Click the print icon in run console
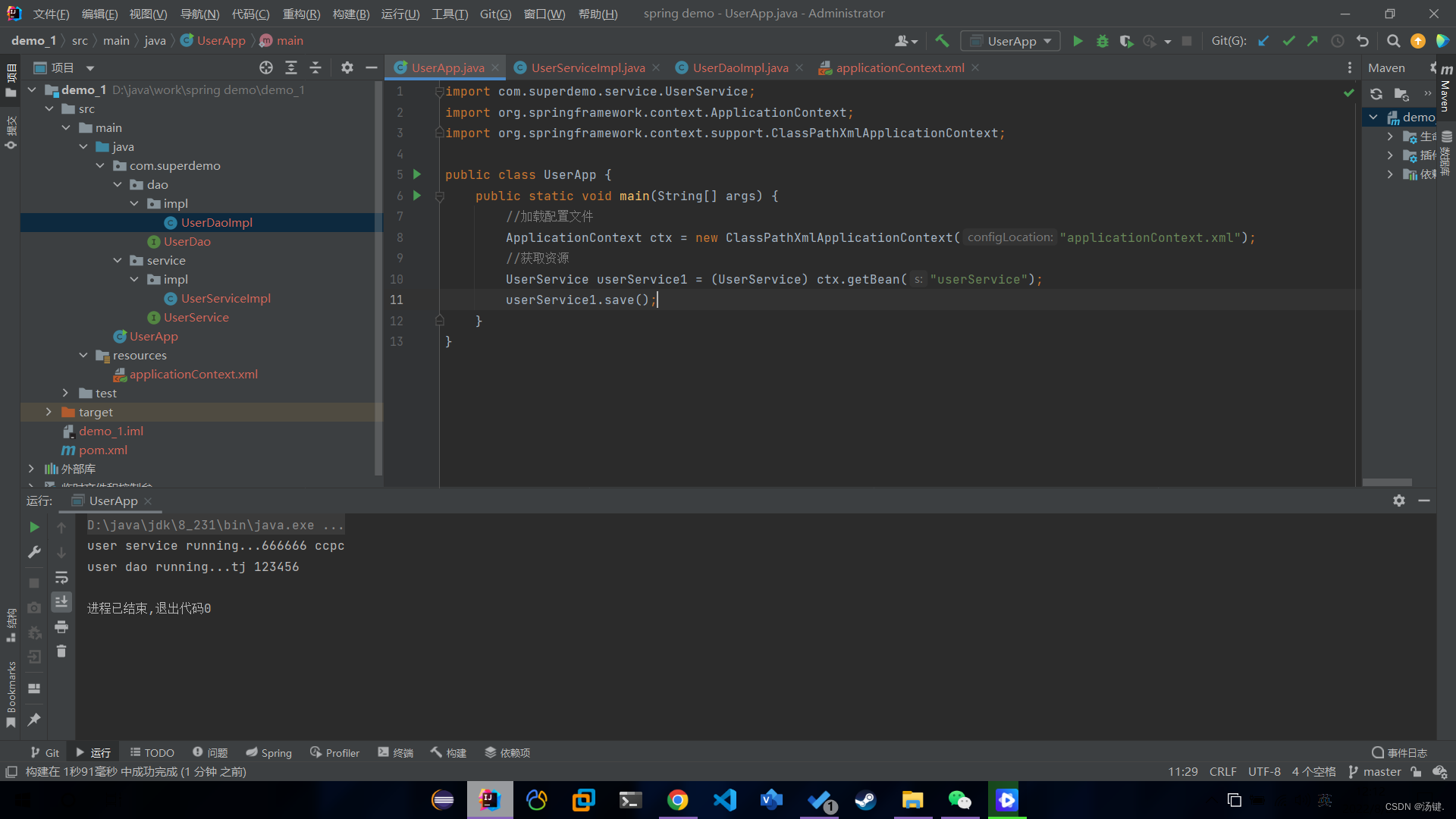 pyautogui.click(x=61, y=626)
